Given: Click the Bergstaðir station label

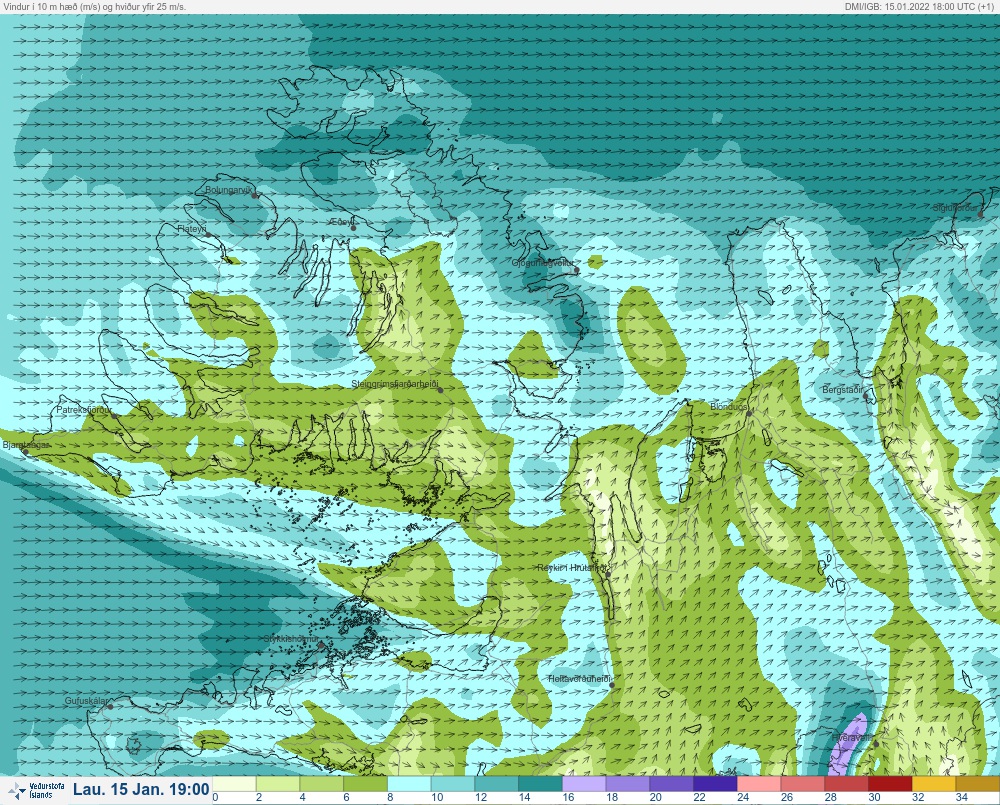Looking at the screenshot, I should (842, 390).
